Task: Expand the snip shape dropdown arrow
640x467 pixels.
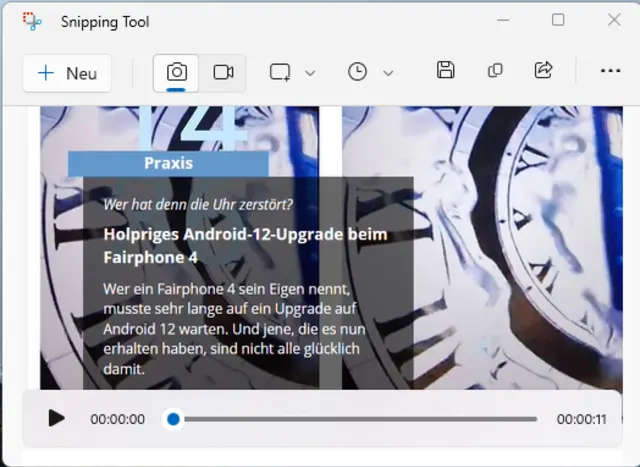Action: point(310,73)
